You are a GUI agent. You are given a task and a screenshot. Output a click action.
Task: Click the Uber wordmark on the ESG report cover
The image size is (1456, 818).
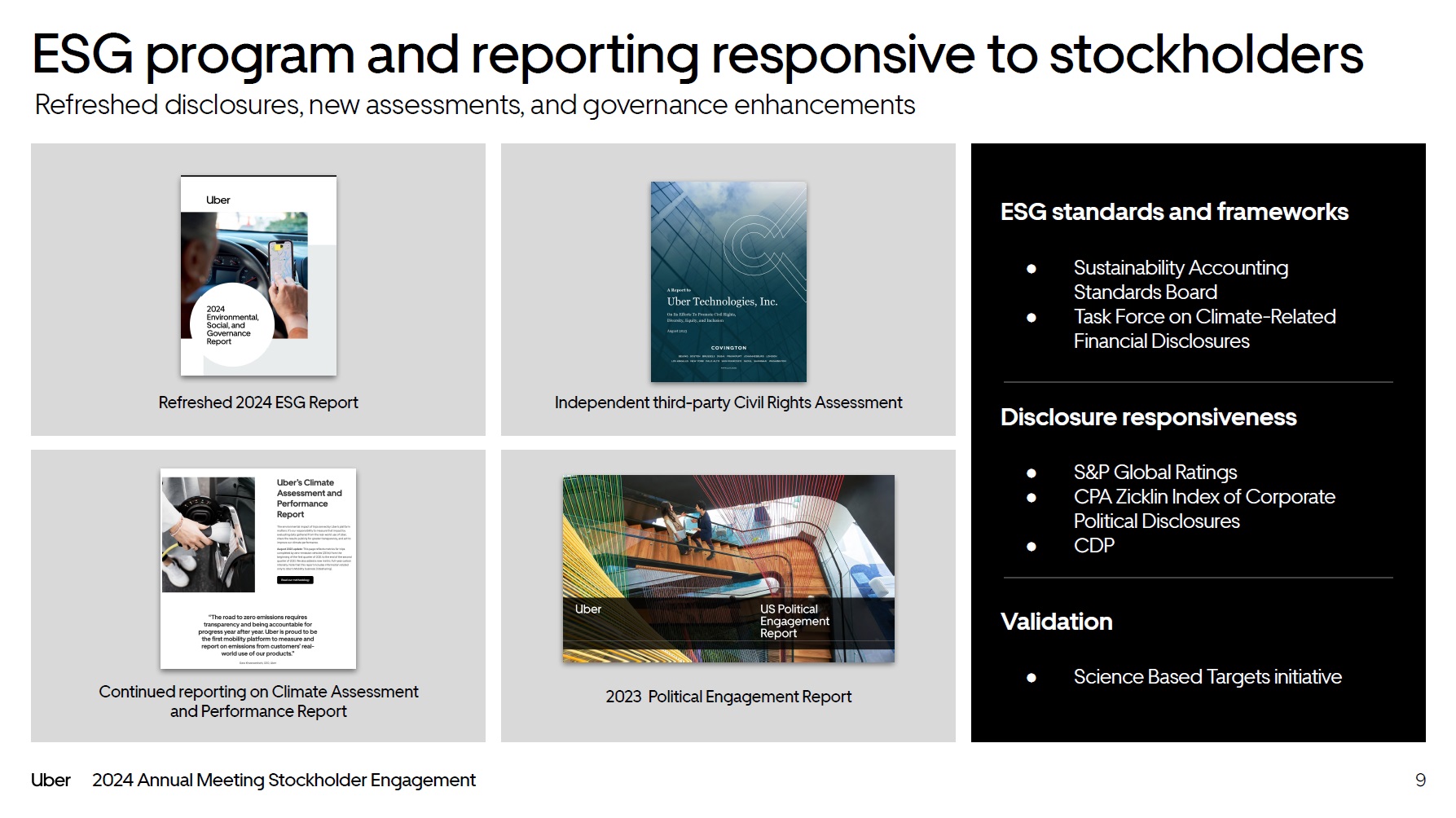click(218, 200)
